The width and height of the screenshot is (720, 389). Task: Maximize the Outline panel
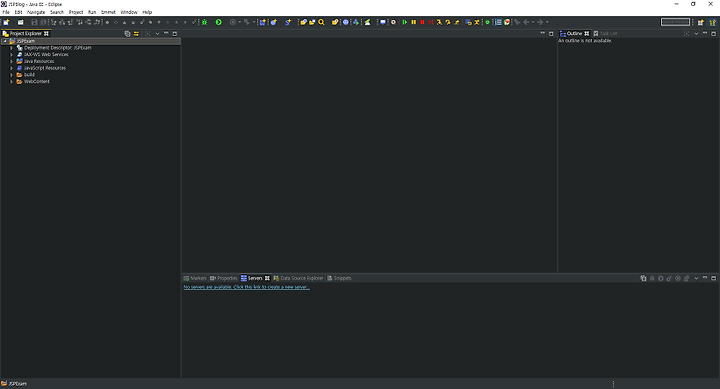714,34
